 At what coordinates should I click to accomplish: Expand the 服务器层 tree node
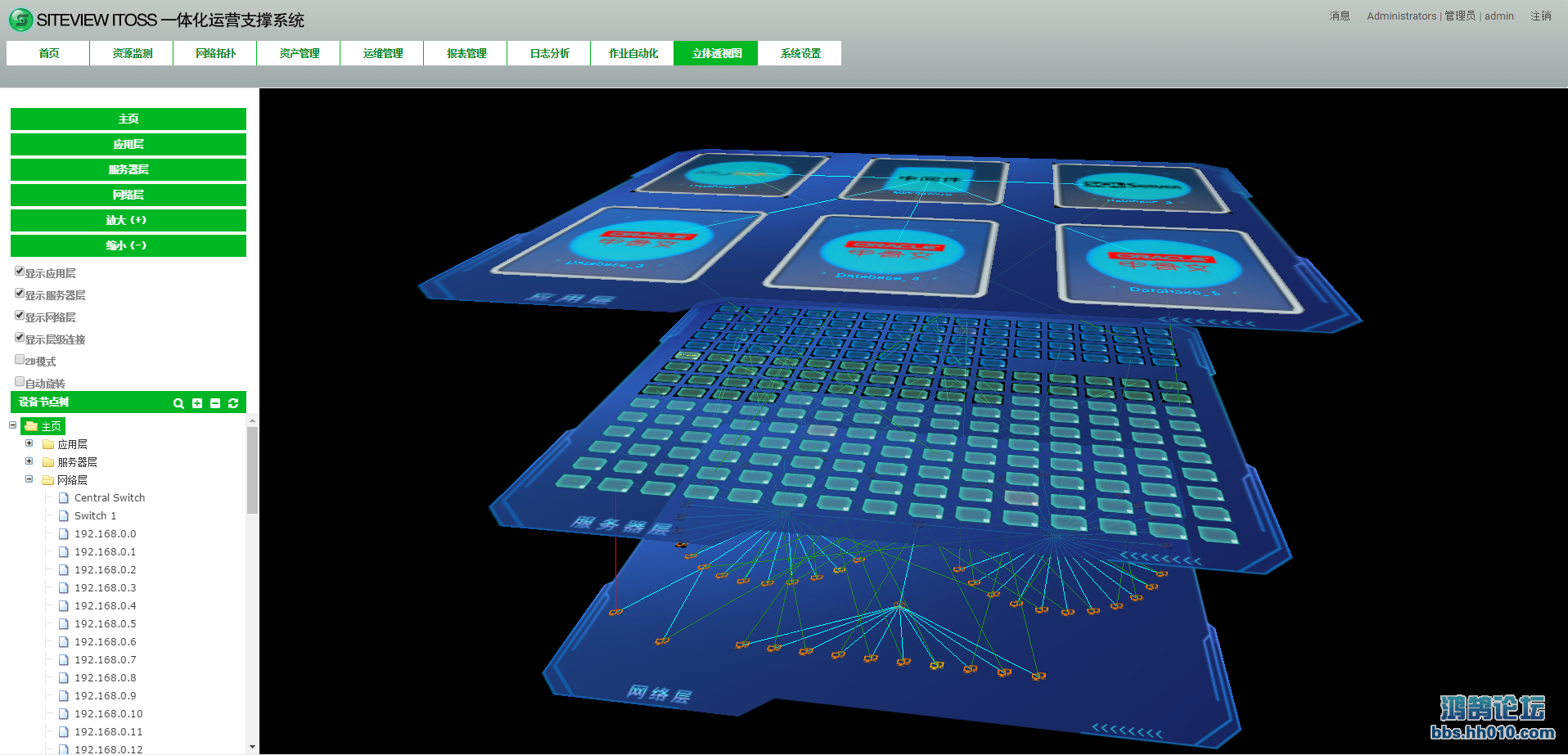(29, 461)
